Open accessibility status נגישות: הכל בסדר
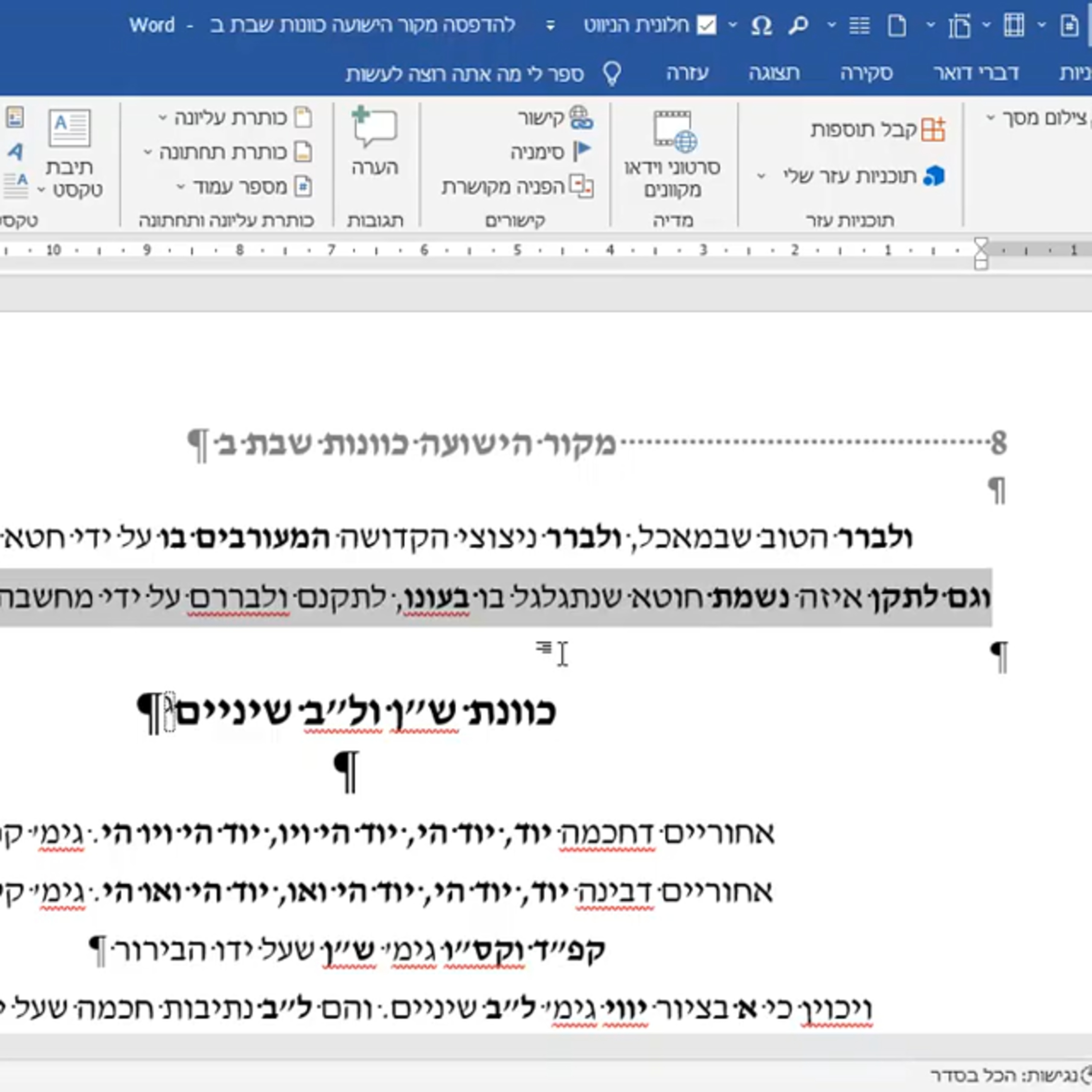 1004,1075
